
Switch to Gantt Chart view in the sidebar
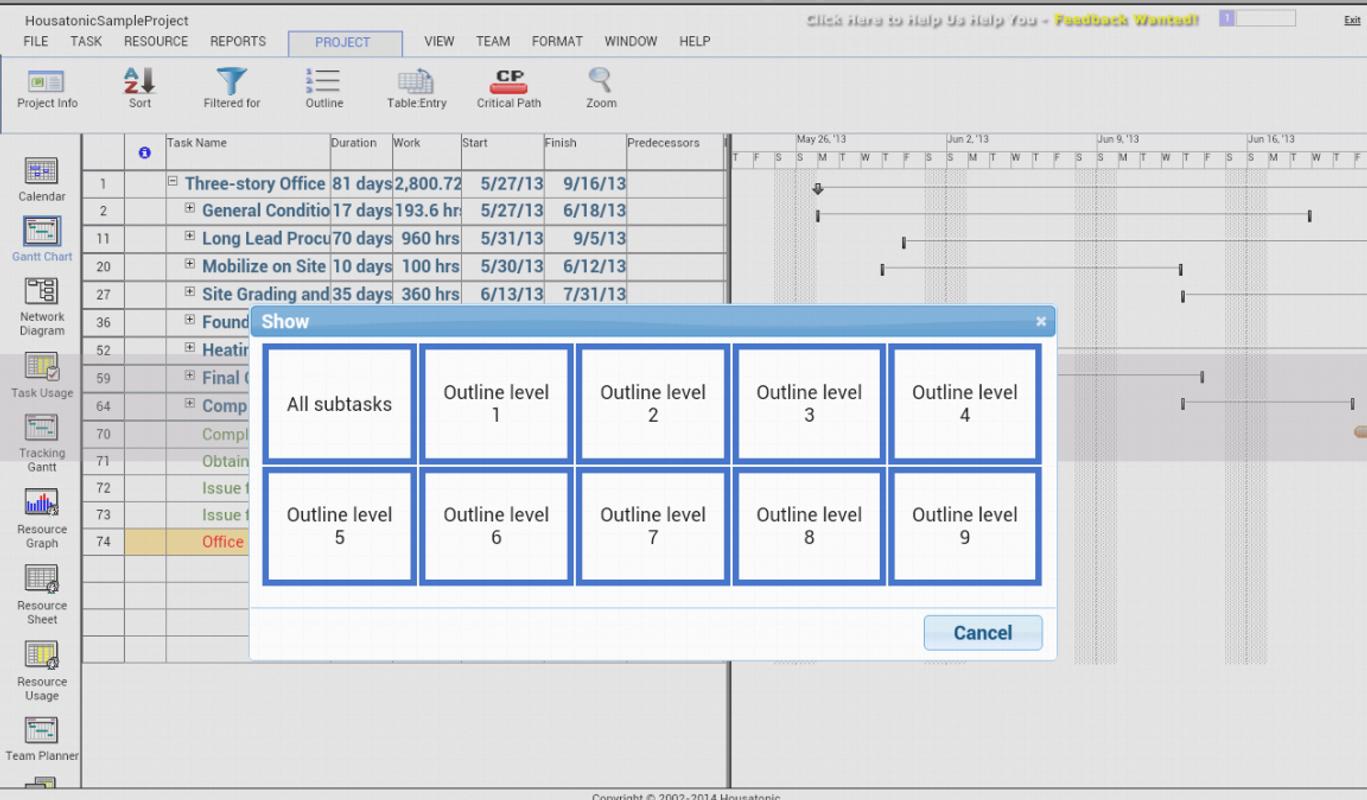pos(42,240)
